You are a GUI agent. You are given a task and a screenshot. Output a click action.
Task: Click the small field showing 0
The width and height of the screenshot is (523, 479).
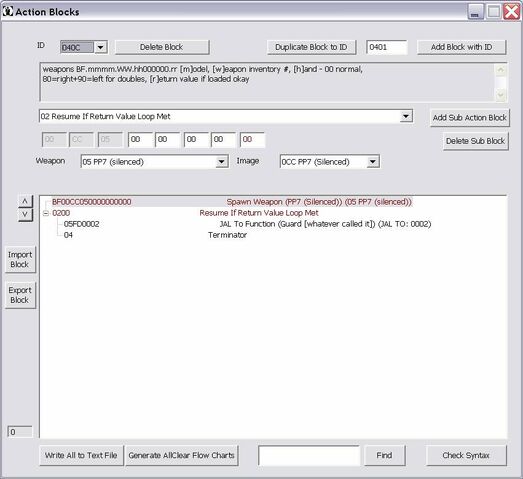[x=20, y=432]
